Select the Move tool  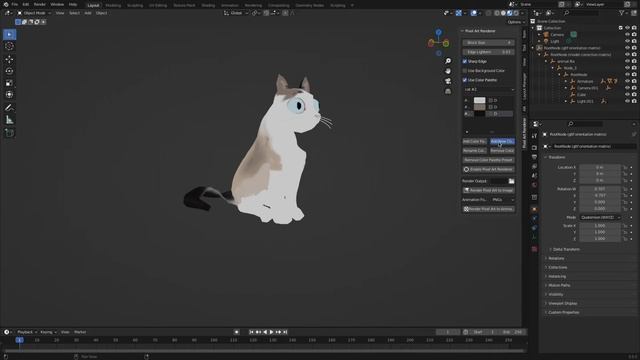(9, 60)
